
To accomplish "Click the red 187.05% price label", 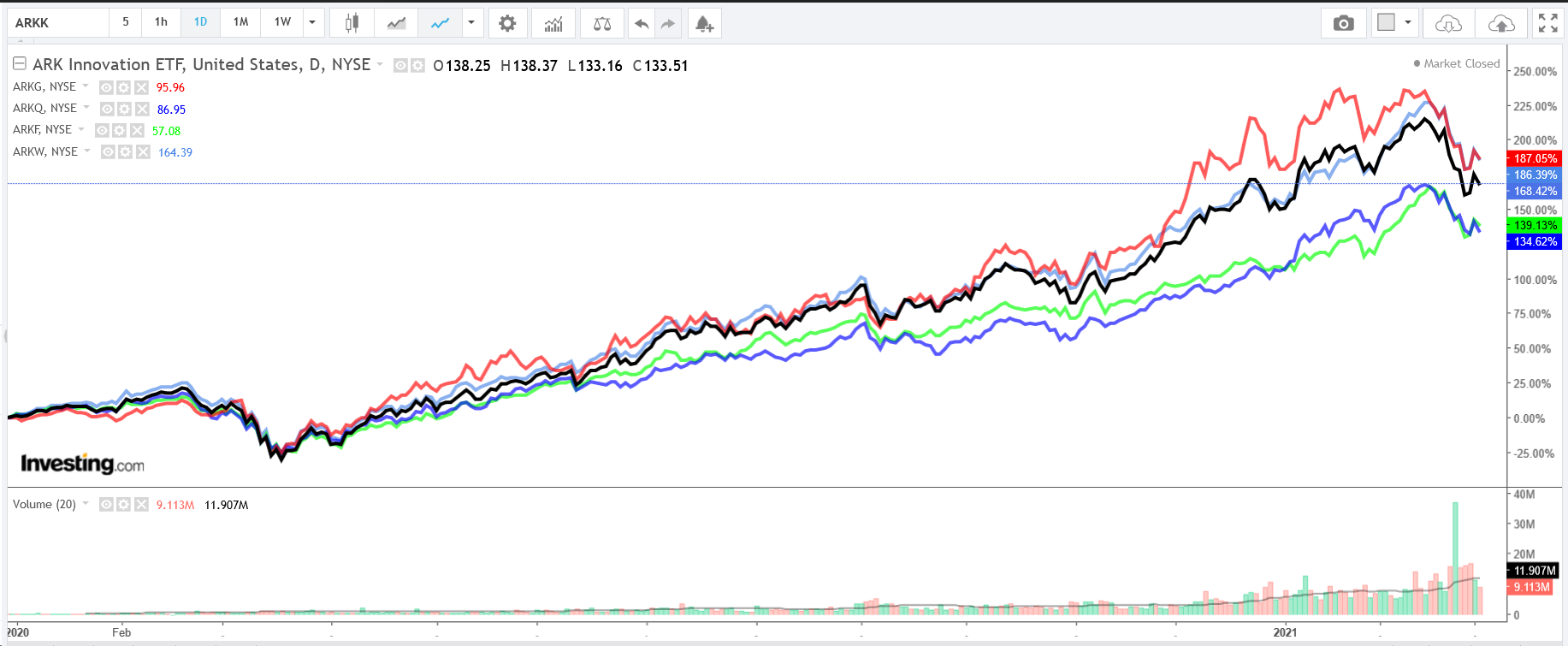I will click(1535, 158).
